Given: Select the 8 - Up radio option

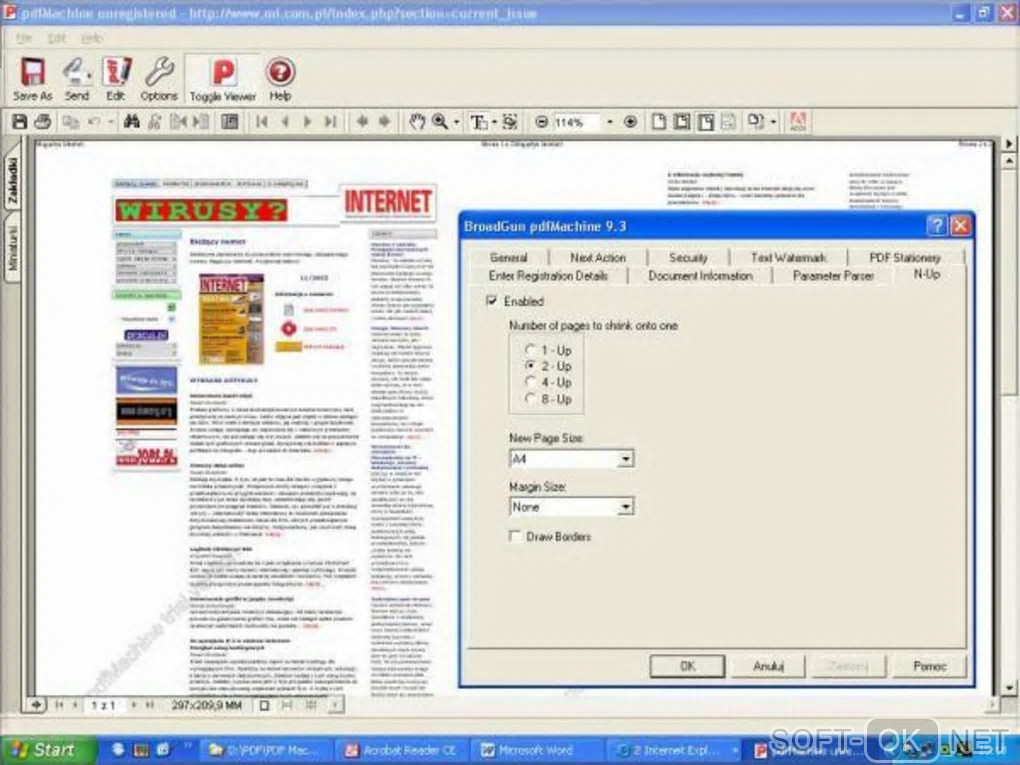Looking at the screenshot, I should click(x=531, y=399).
